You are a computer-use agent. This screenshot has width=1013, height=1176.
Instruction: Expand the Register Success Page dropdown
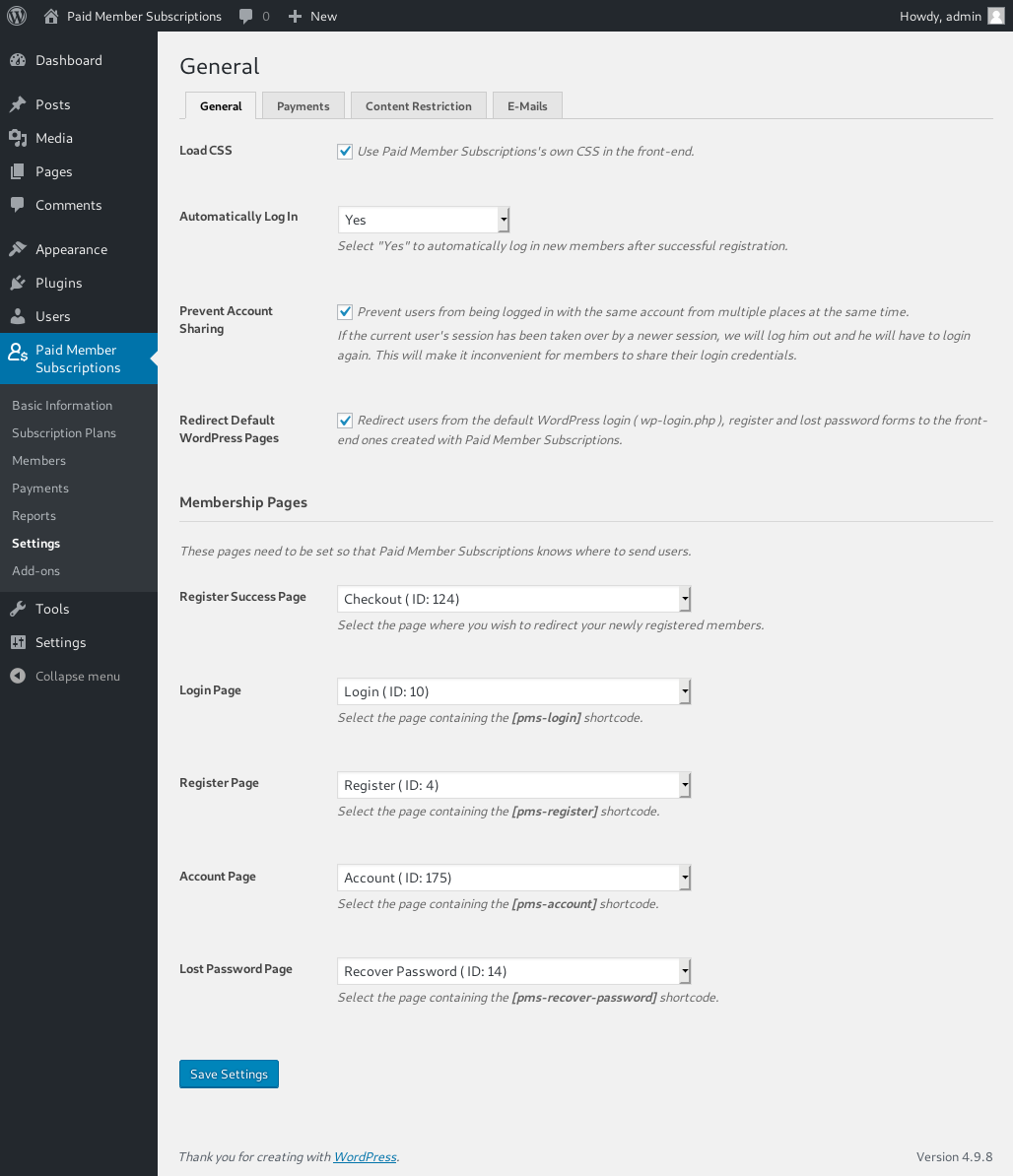[514, 599]
